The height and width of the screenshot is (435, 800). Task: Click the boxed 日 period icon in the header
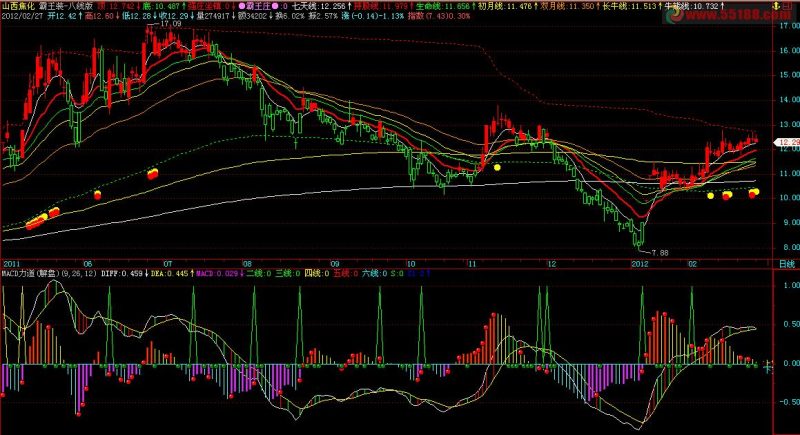(x=788, y=6)
